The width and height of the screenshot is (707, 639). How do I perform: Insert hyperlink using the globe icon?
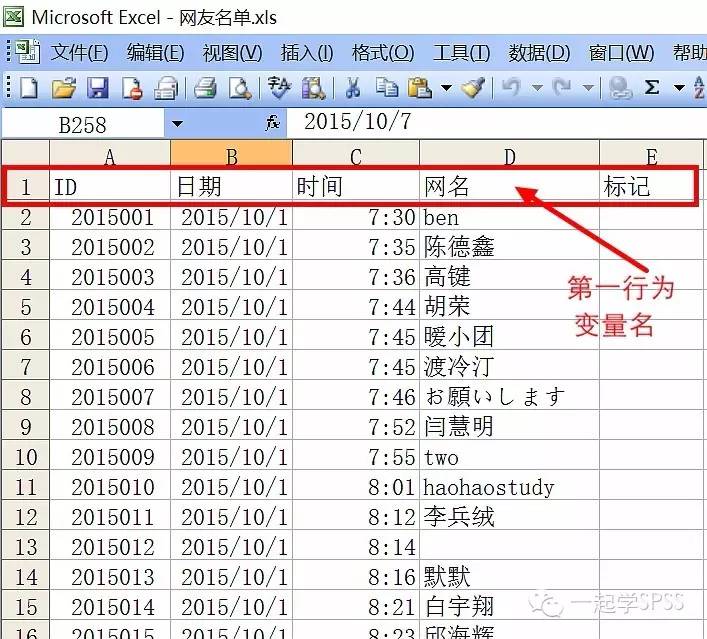coord(620,87)
